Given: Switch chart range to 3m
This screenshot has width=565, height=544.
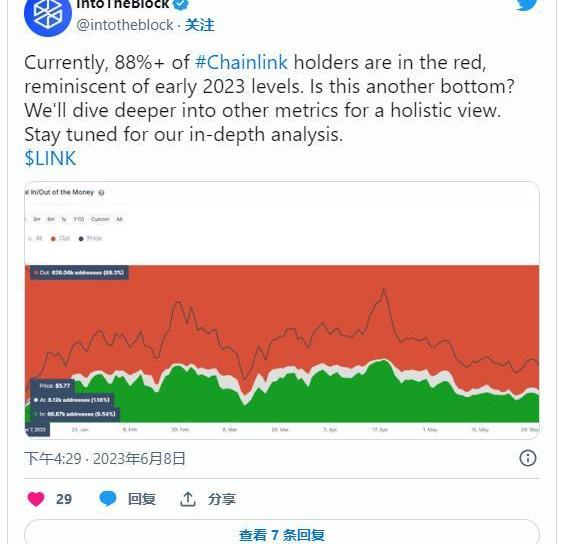Looking at the screenshot, I should point(36,219).
